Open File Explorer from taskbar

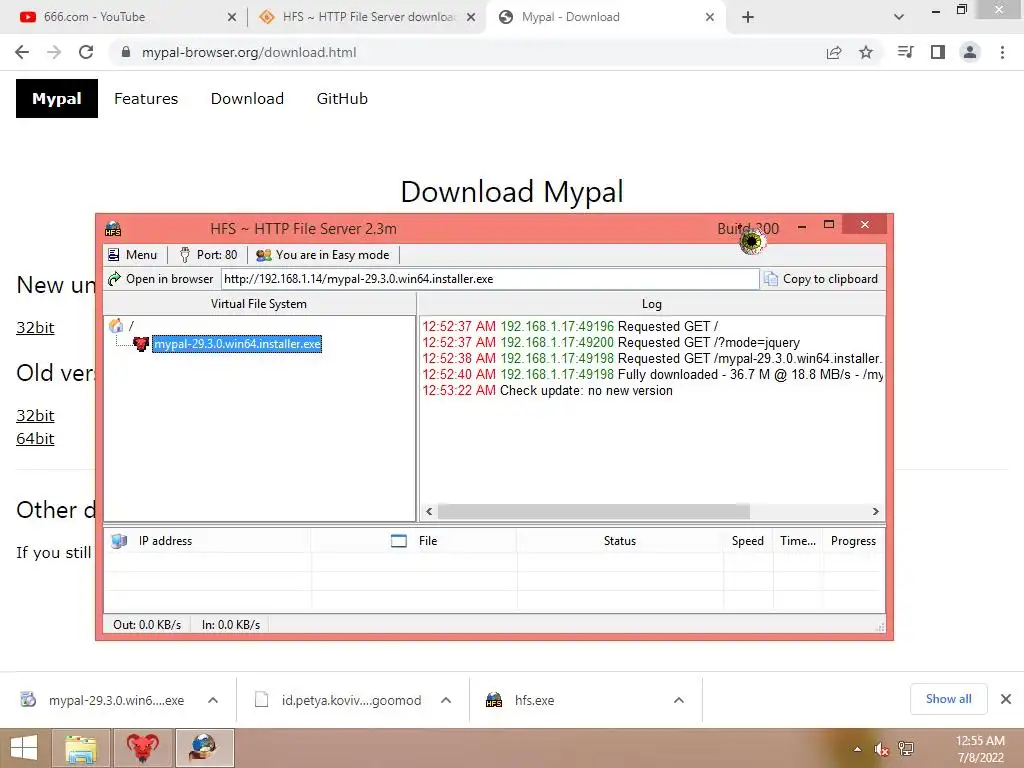coord(82,748)
